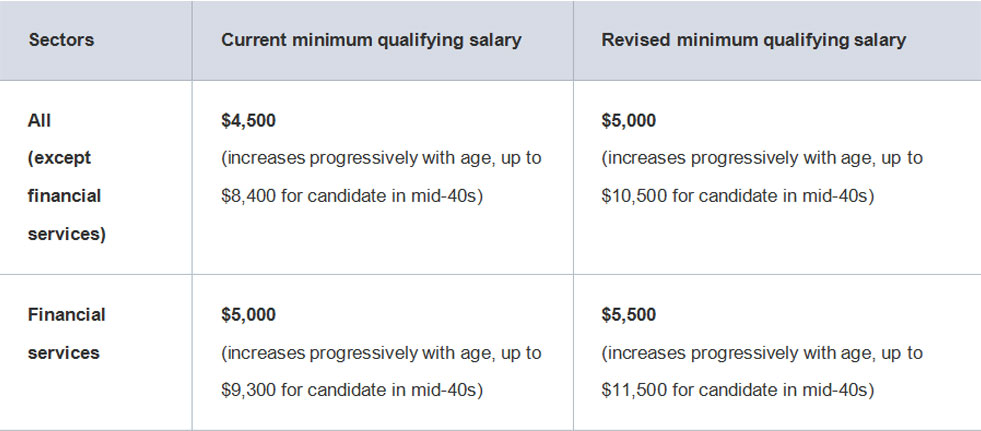Select the Current minimum qualifying salary header
The width and height of the screenshot is (981, 431).
point(371,40)
